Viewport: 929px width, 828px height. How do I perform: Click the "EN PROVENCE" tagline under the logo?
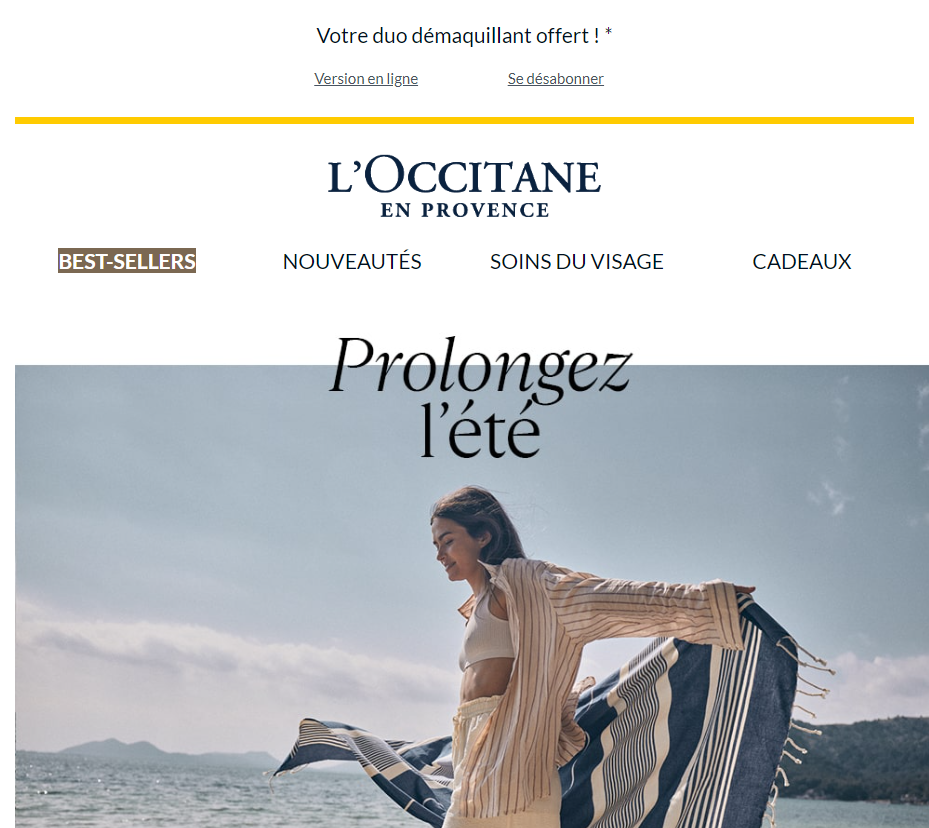point(464,210)
